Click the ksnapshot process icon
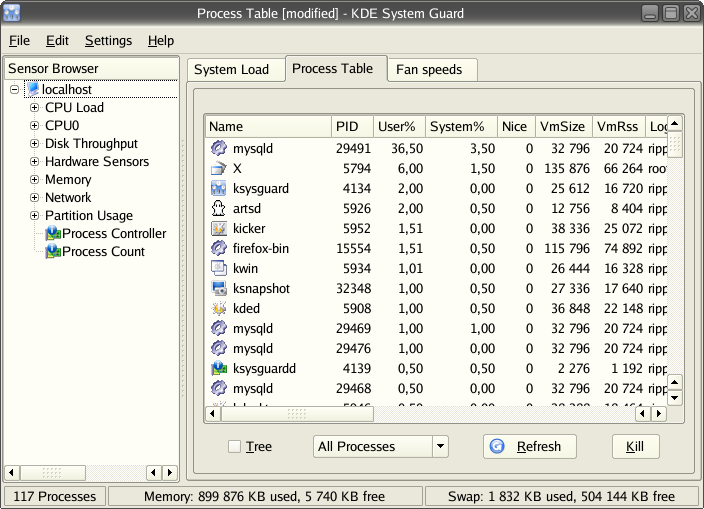 click(219, 288)
